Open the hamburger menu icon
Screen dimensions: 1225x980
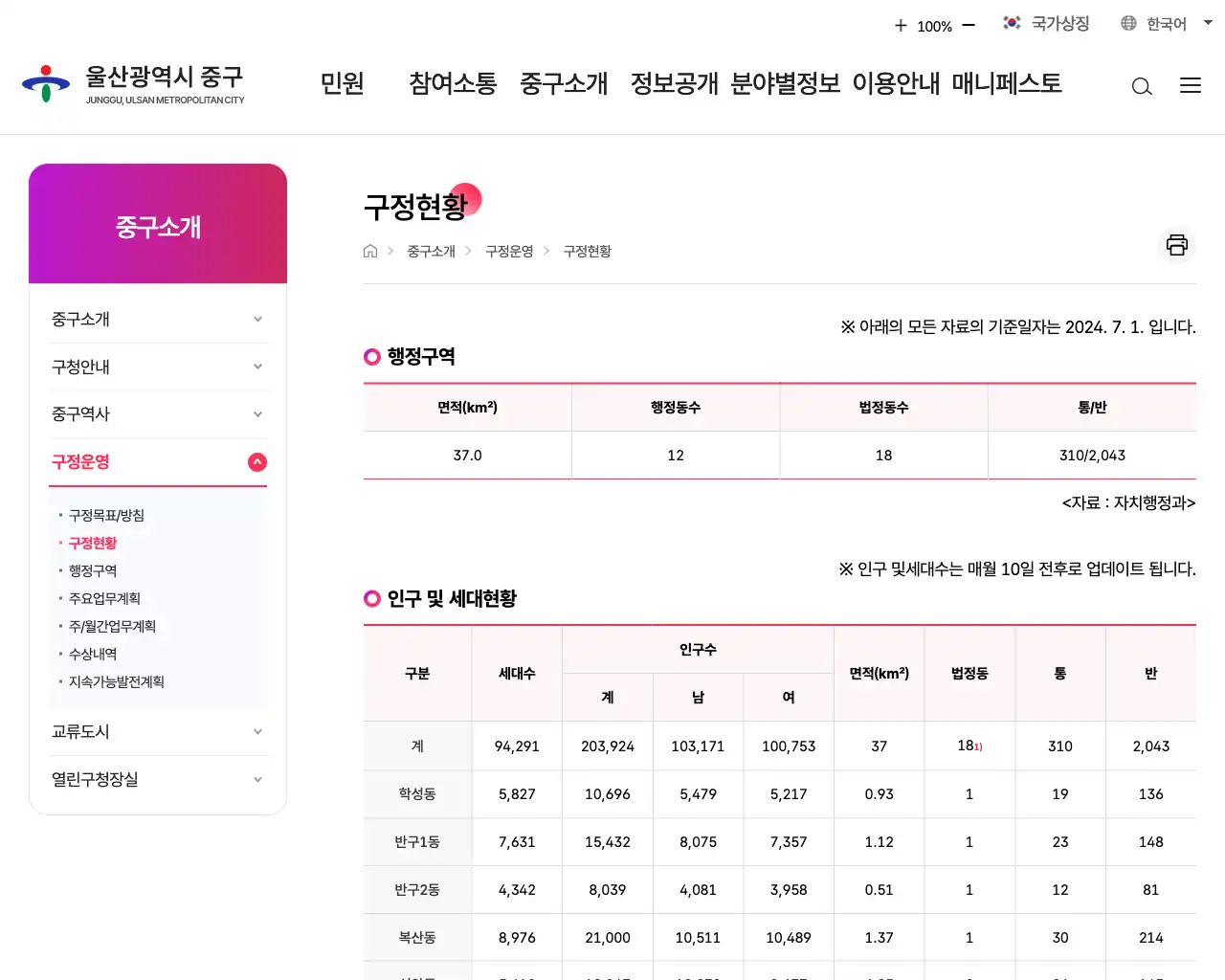click(1191, 85)
